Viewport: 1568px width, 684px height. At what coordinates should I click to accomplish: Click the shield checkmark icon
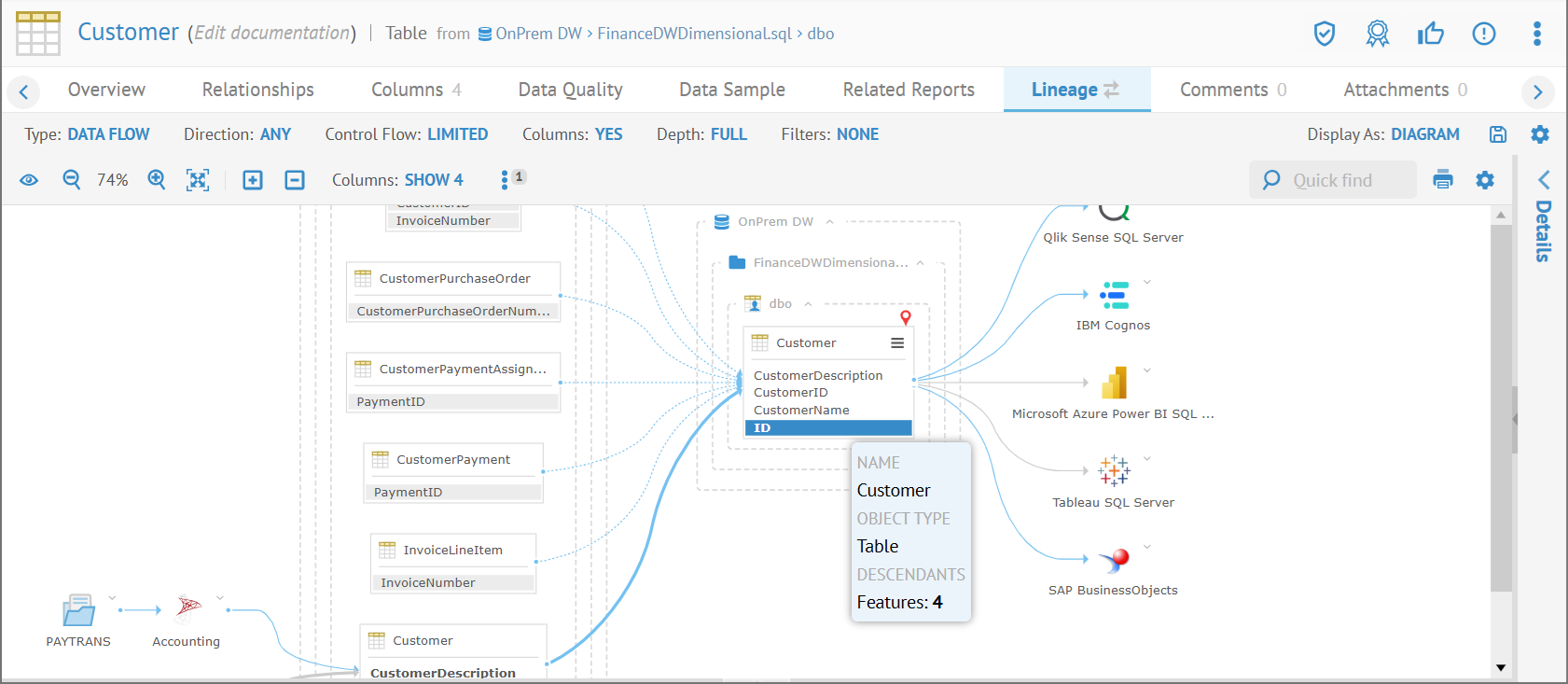(1324, 35)
